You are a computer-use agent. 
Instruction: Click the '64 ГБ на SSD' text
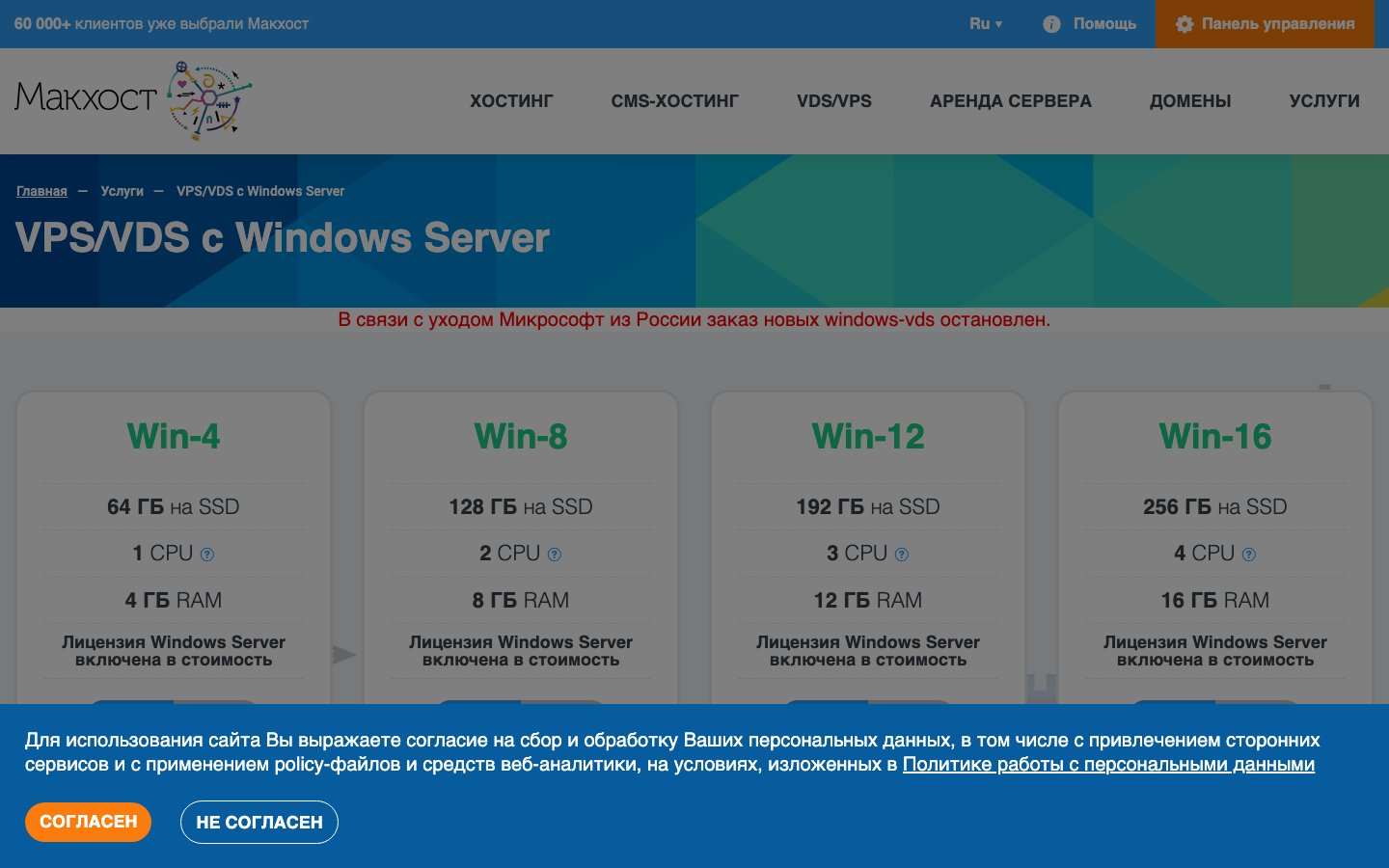[x=174, y=506]
